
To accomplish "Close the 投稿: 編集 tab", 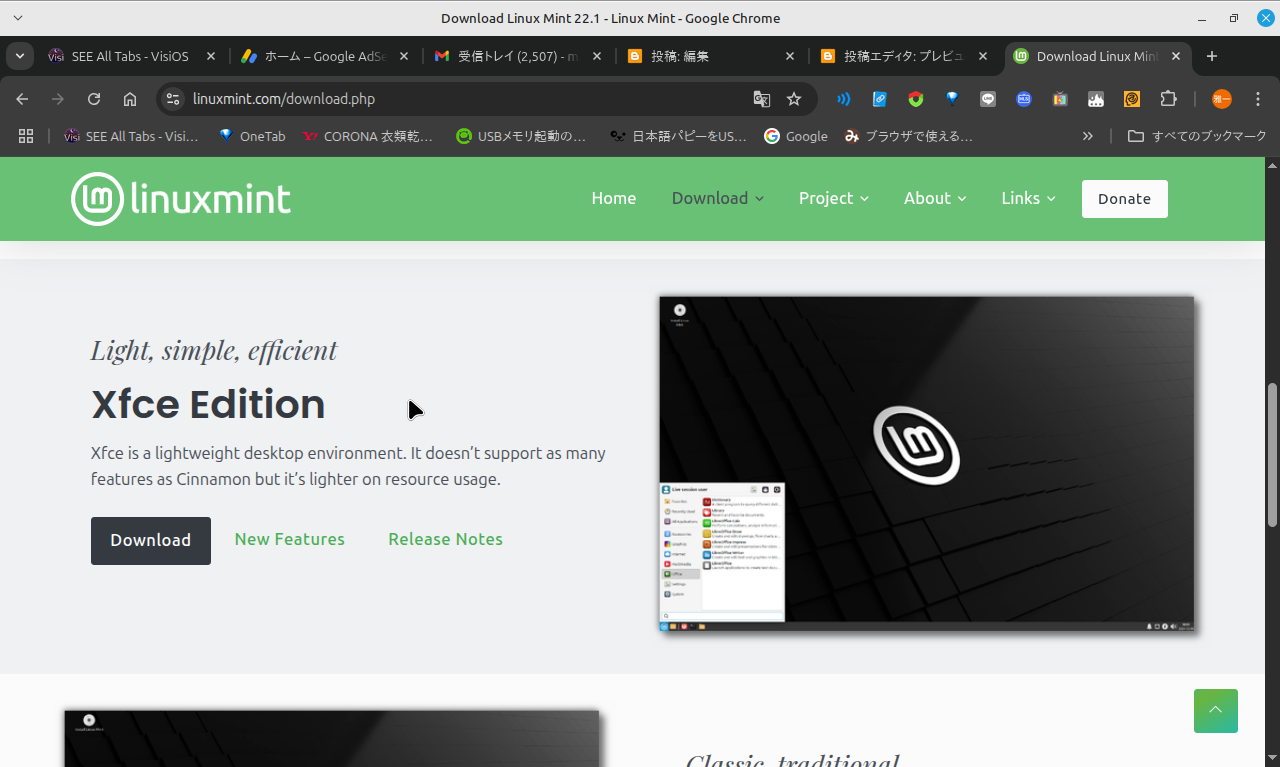I will (x=790, y=56).
